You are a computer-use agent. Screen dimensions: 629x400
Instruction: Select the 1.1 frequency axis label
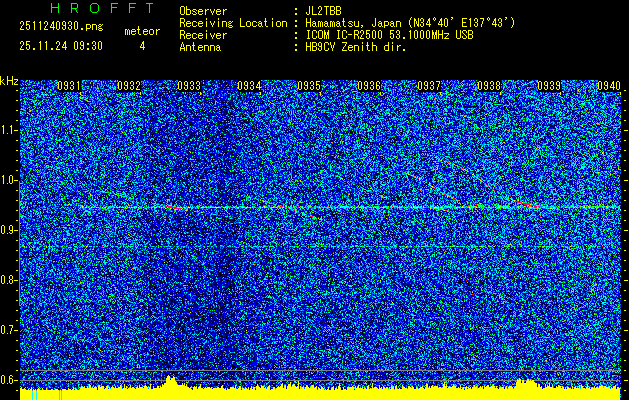(9, 130)
